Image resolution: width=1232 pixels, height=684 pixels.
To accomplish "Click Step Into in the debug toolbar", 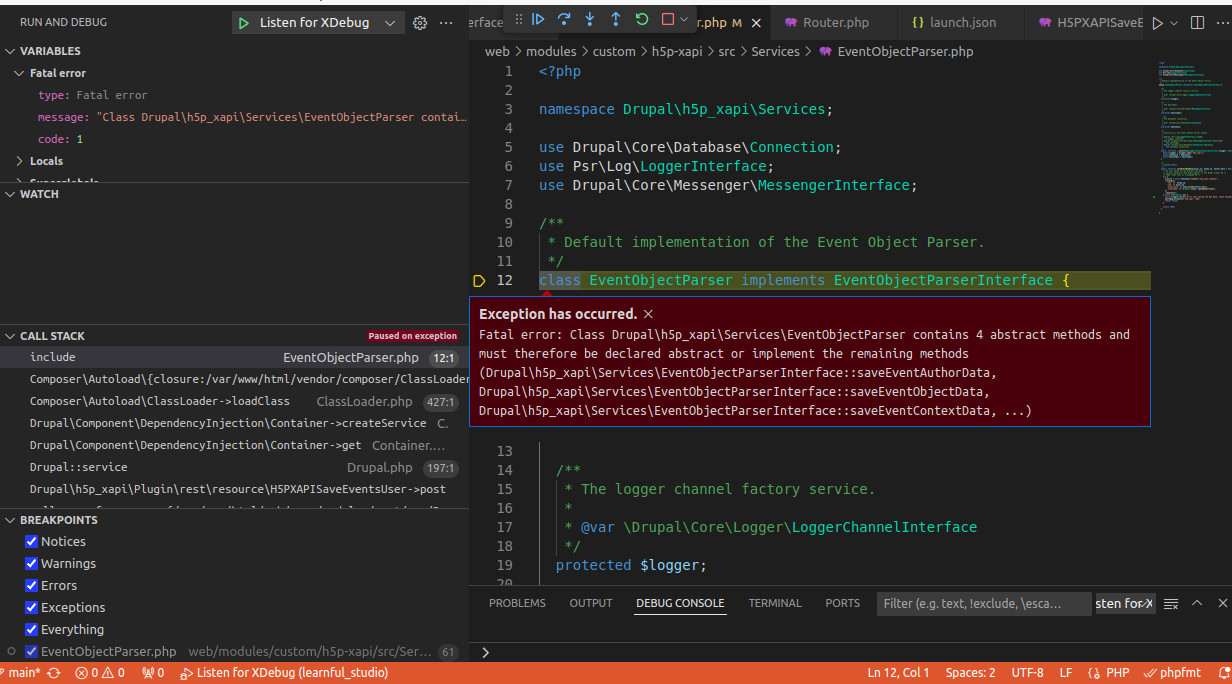I will (x=590, y=19).
